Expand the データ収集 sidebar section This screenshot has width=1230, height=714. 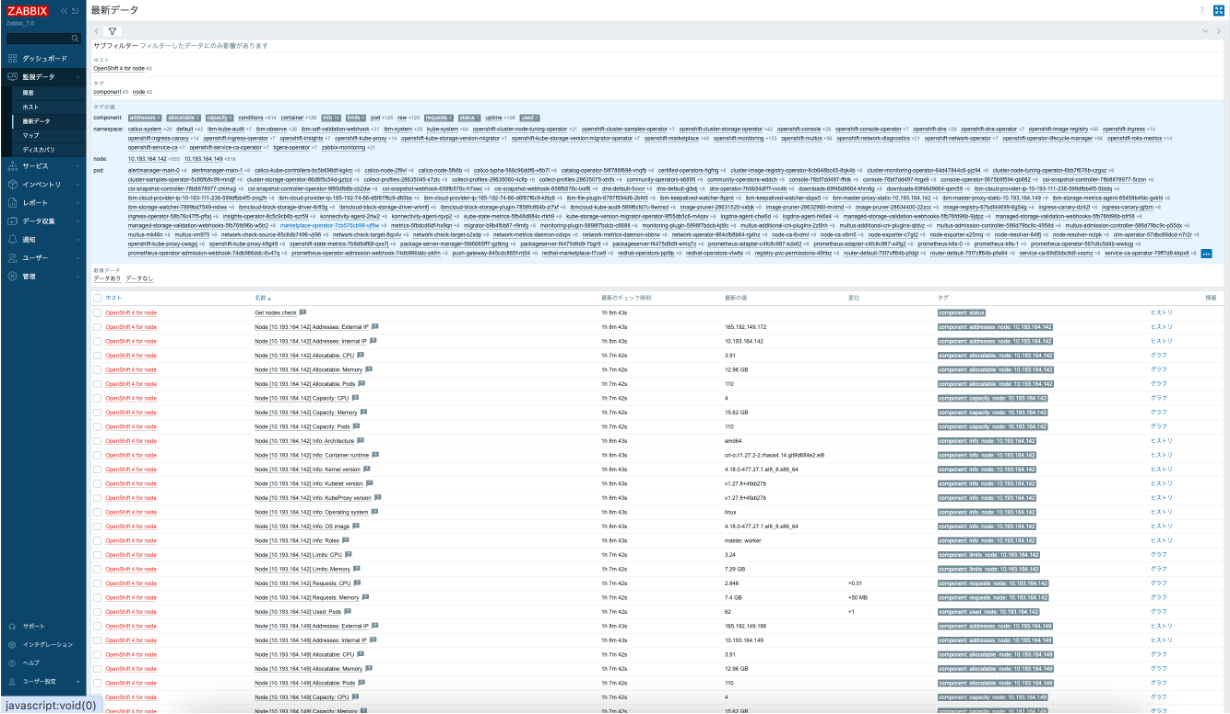(44, 220)
